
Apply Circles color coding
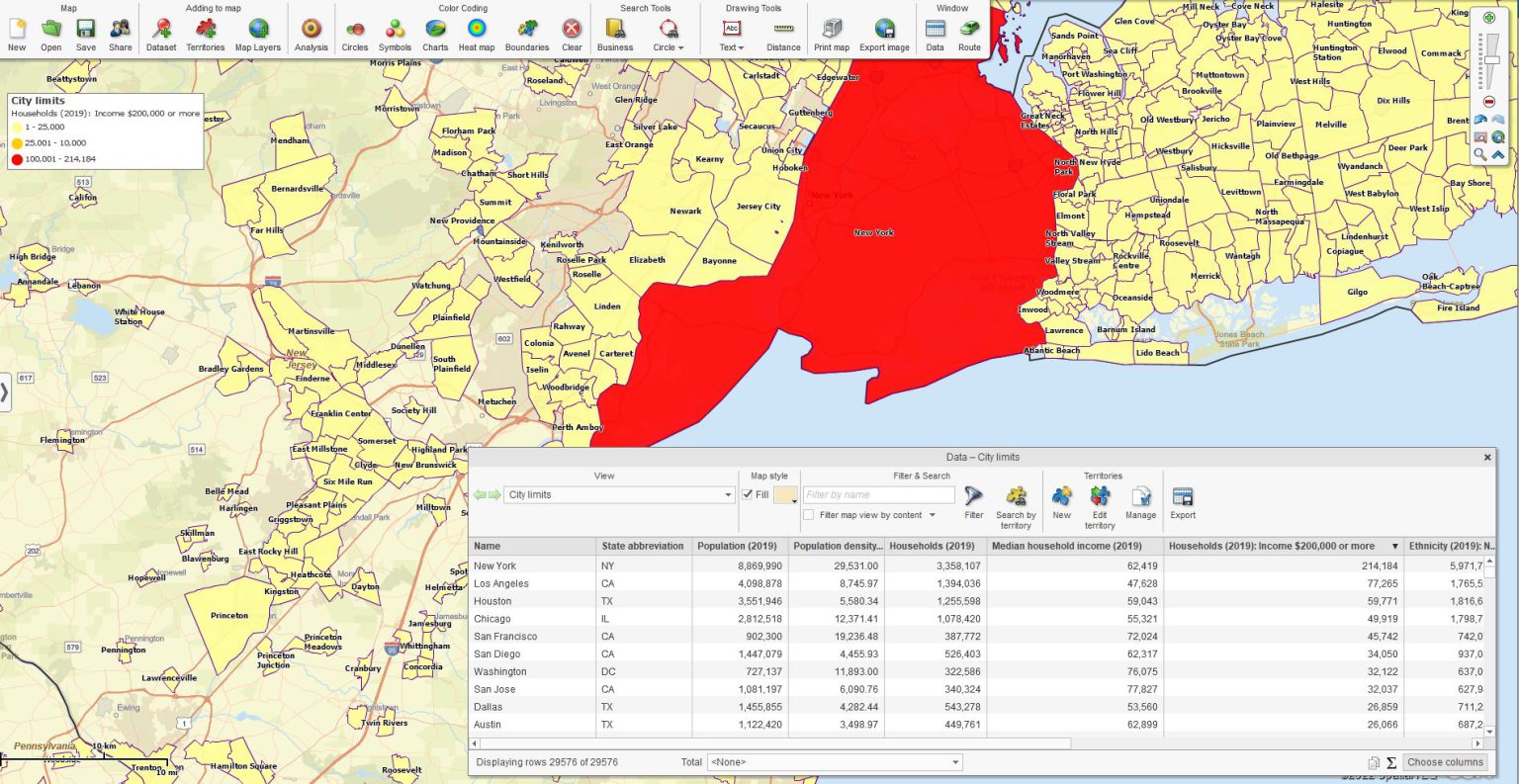(355, 34)
